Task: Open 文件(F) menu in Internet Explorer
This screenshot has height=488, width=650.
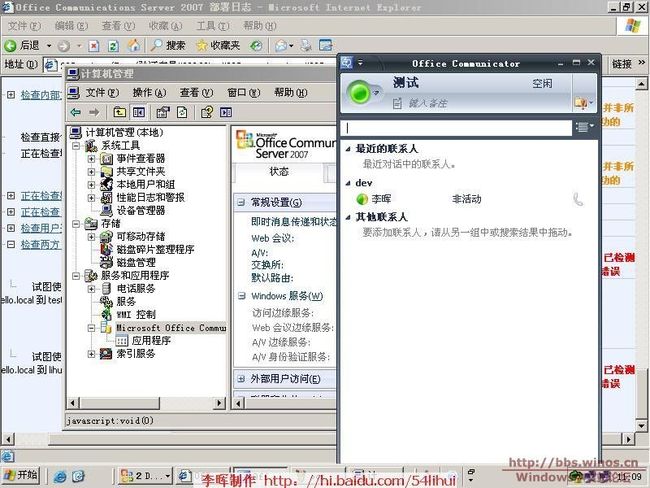Action: pyautogui.click(x=24, y=26)
